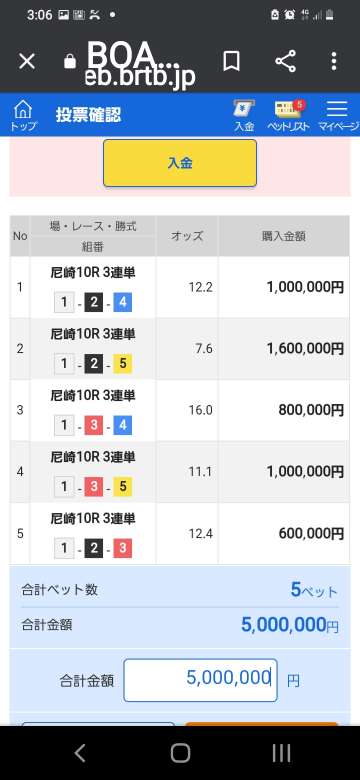Open the 入金 deposit icon in header
The width and height of the screenshot is (360, 780).
pyautogui.click(x=244, y=115)
